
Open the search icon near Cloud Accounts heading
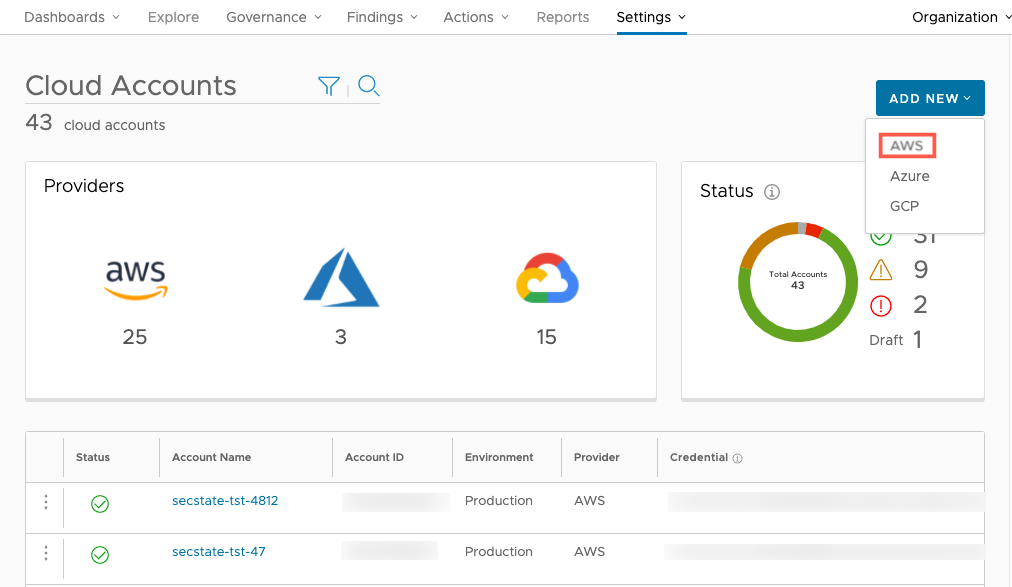click(x=368, y=86)
